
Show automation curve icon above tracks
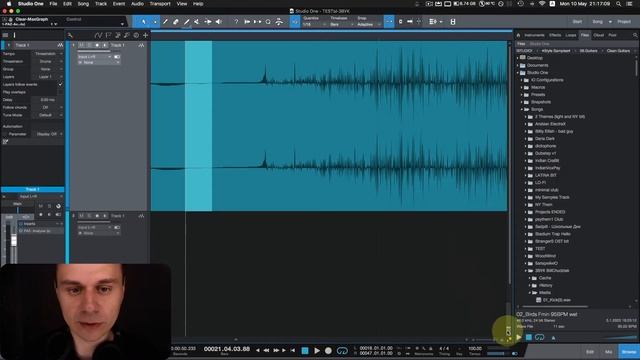98,36
